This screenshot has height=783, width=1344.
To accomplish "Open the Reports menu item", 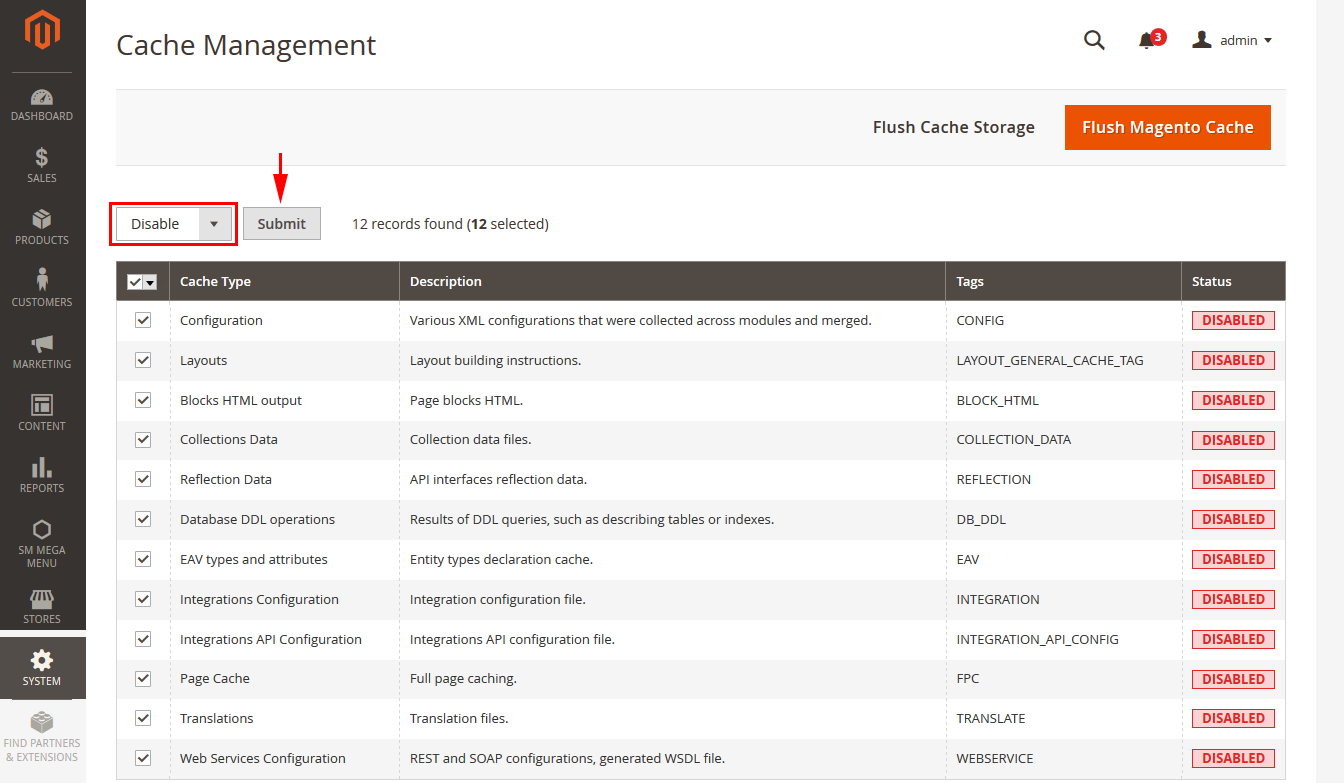I will tap(42, 473).
